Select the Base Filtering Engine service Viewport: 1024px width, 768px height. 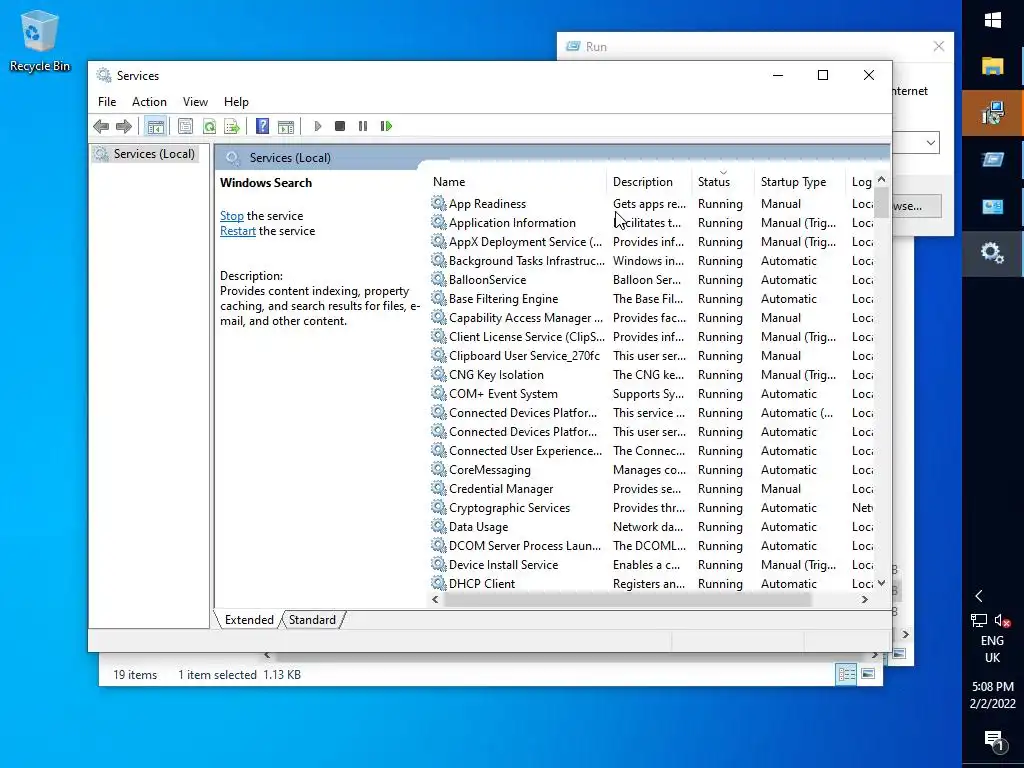pos(651,298)
